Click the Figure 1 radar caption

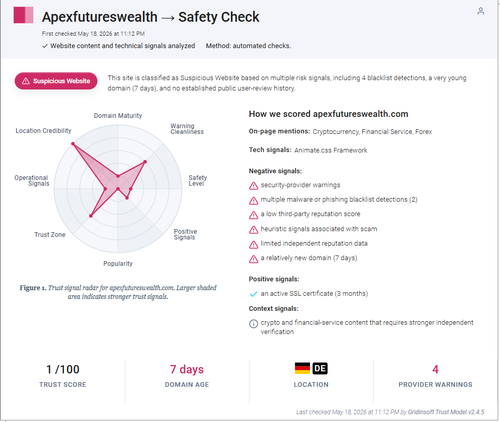point(118,292)
